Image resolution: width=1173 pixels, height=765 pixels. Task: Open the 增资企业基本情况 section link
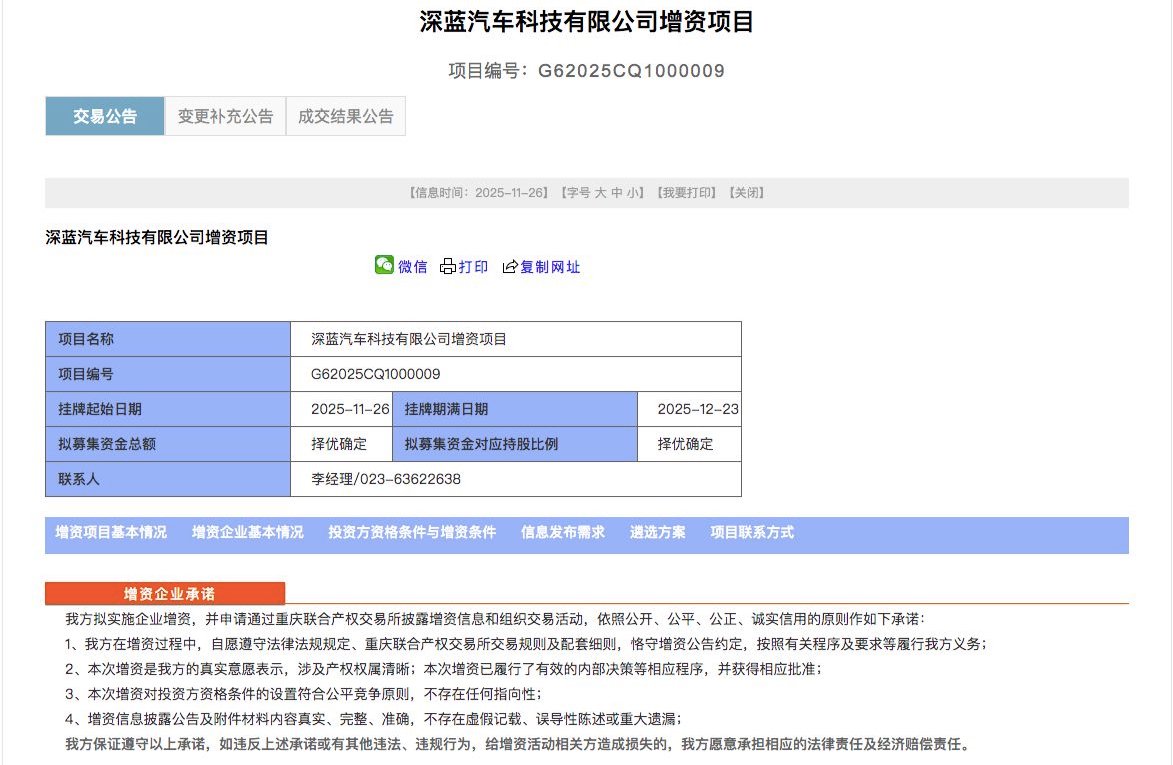tap(249, 532)
